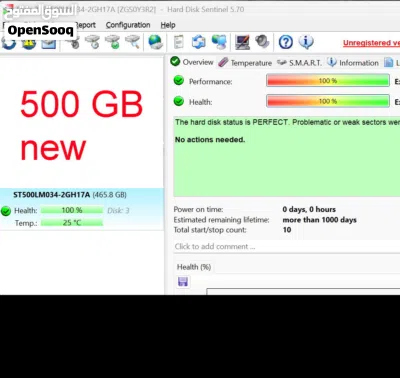Viewport: 400px width, 378px height.
Task: Select the ST500LM034-2GH17A disk entry
Action: point(82,209)
